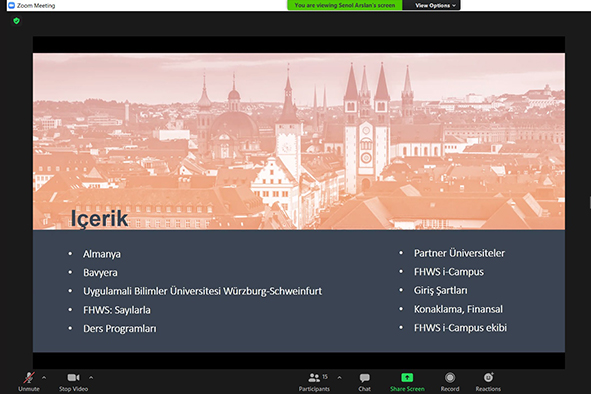Unmute the microphone

tap(29, 382)
